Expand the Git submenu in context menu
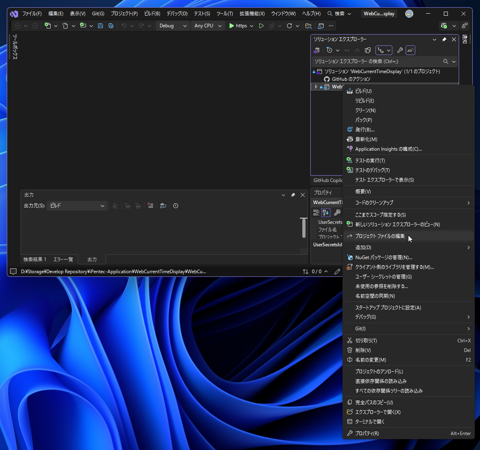The width and height of the screenshot is (480, 450). point(408,329)
